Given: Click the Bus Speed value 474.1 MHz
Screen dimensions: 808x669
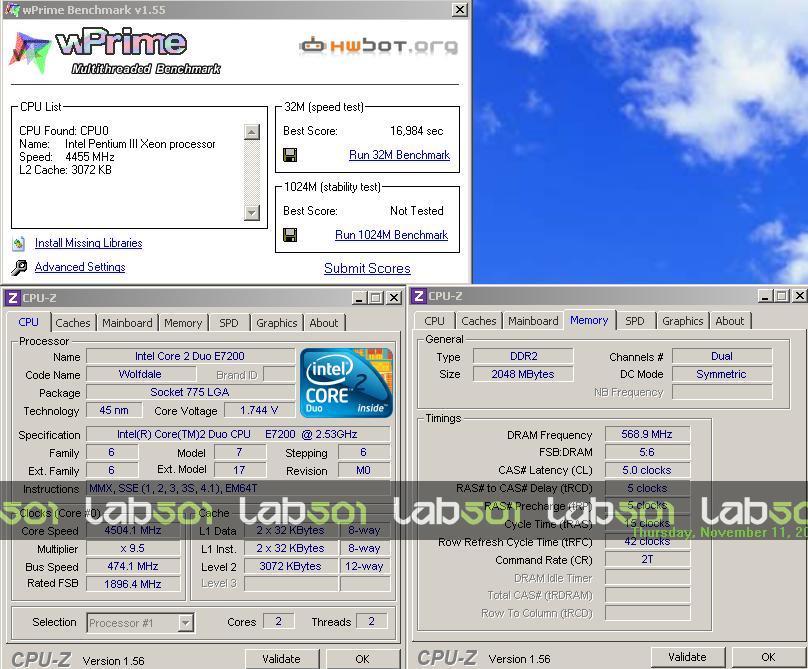Looking at the screenshot, I should click(x=133, y=566).
